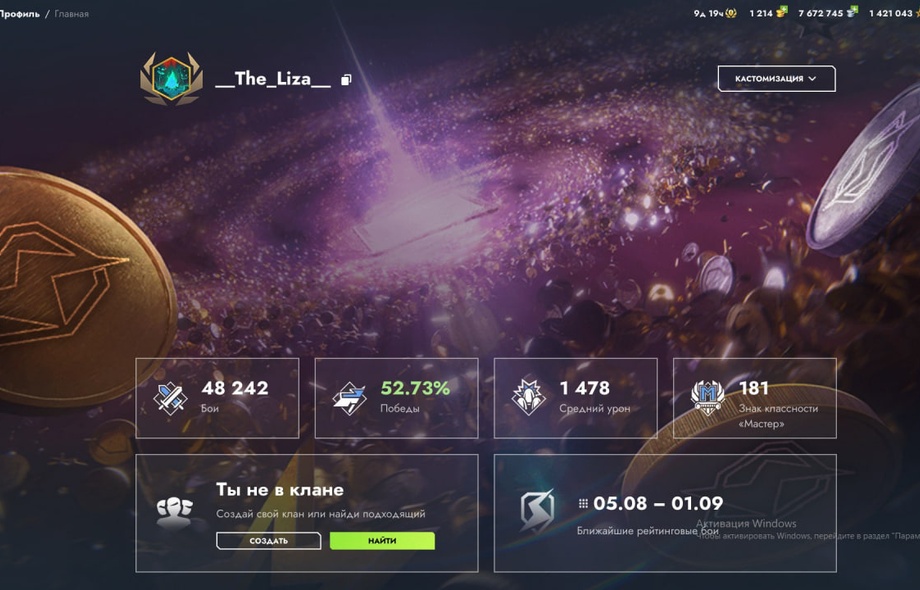Open the 05.08 – 01.09 rating battles card
Image resolution: width=920 pixels, height=590 pixels.
665,513
